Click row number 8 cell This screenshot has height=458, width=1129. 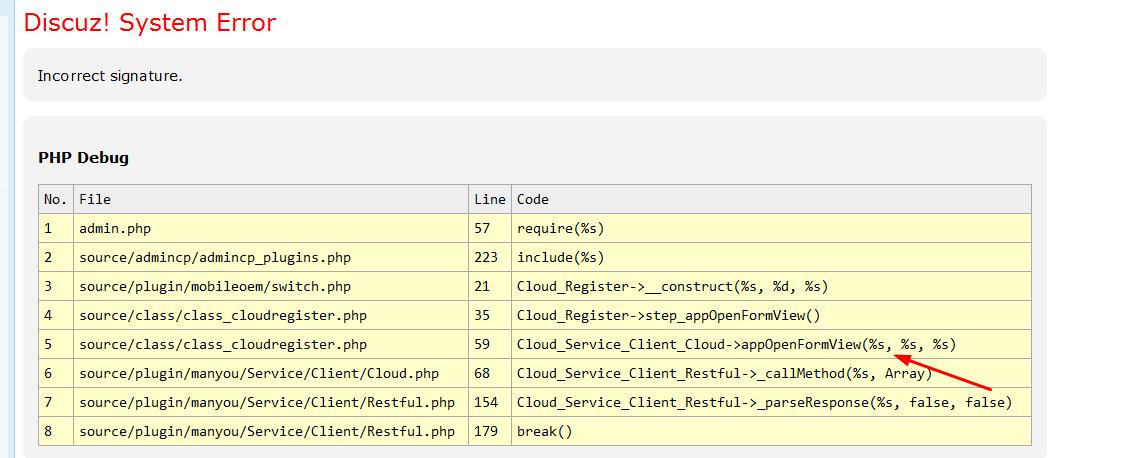coord(56,431)
